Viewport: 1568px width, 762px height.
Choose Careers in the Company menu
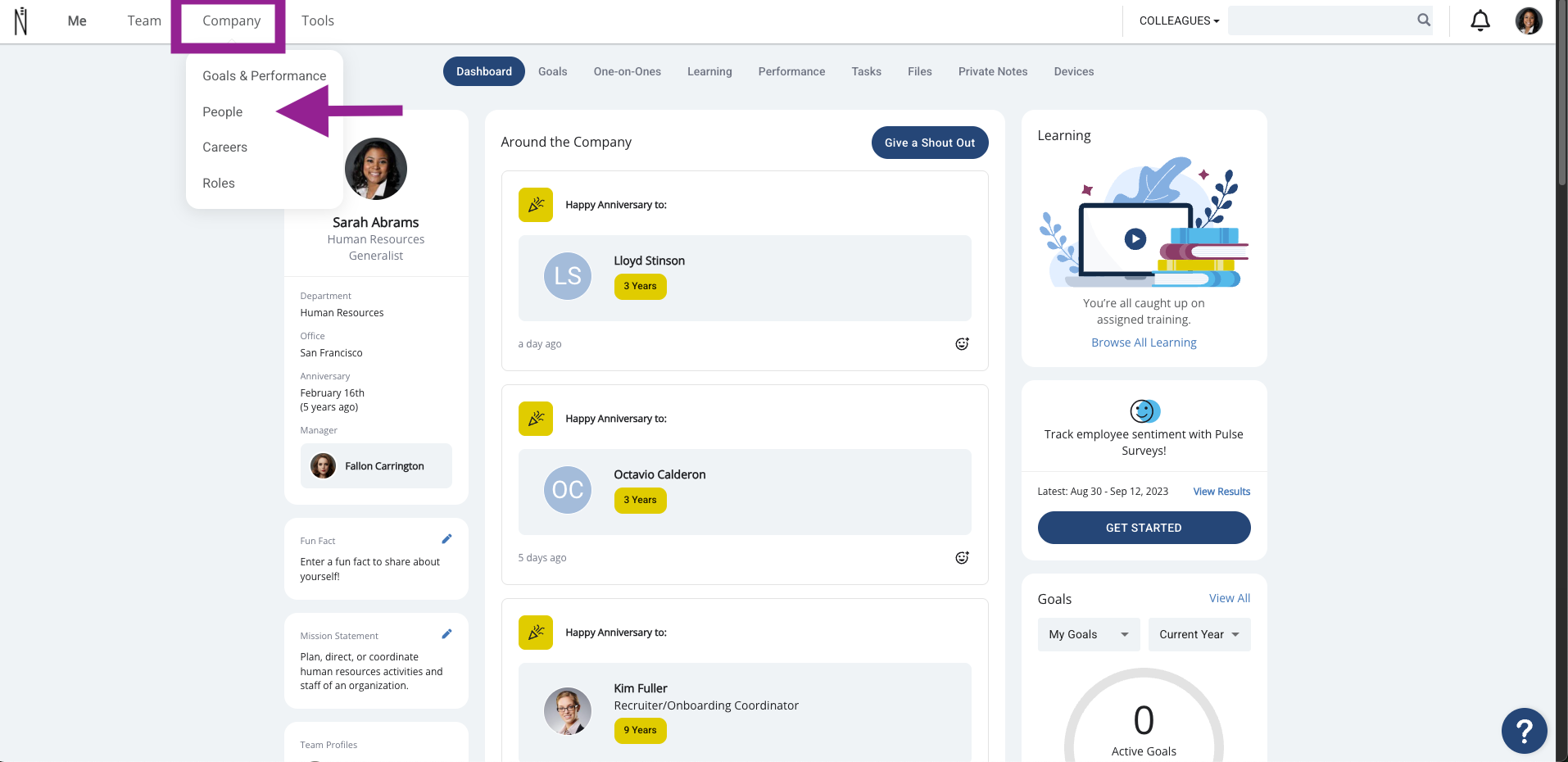click(x=224, y=147)
